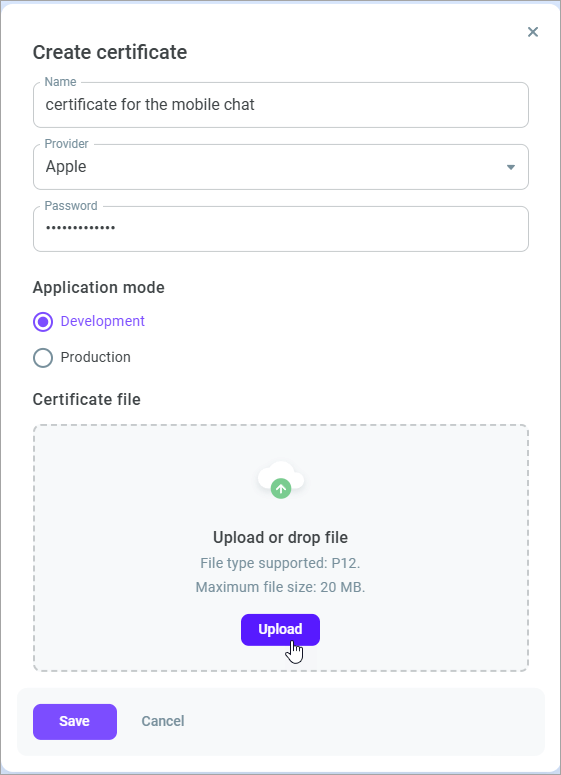Close the Create certificate dialog
This screenshot has width=561, height=775.
[x=532, y=32]
